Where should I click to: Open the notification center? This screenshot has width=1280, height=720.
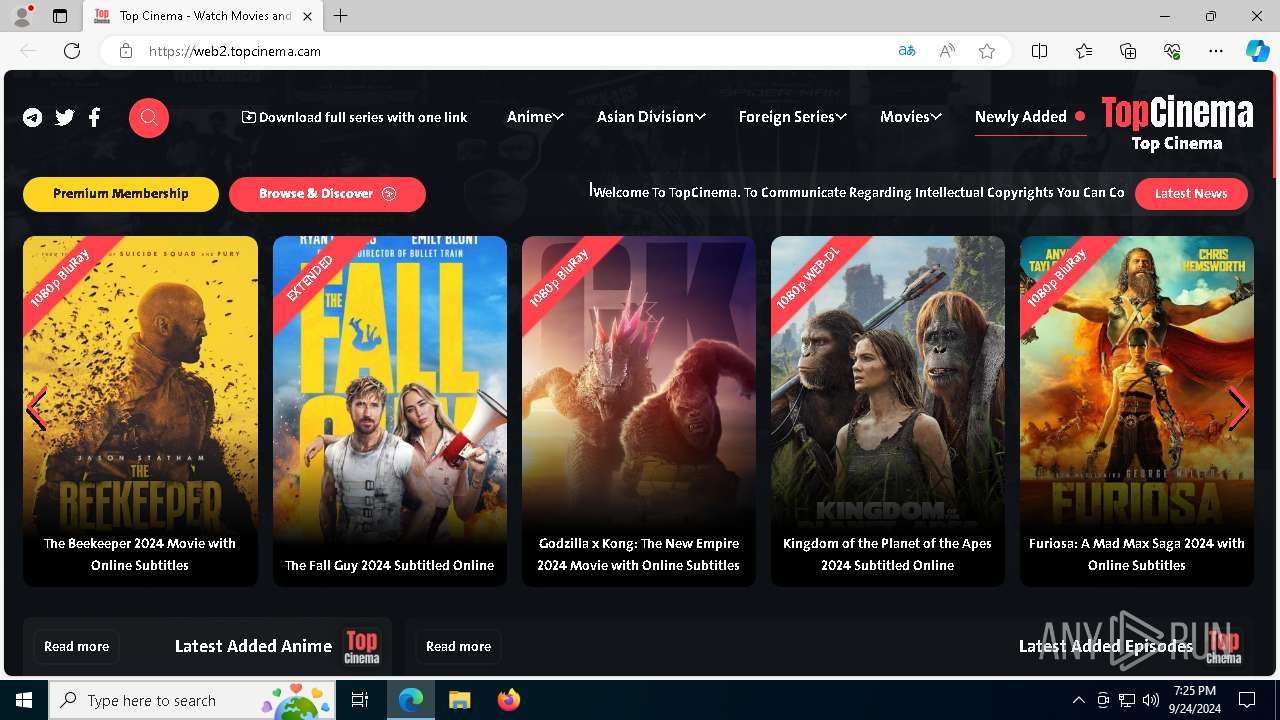click(x=1247, y=700)
